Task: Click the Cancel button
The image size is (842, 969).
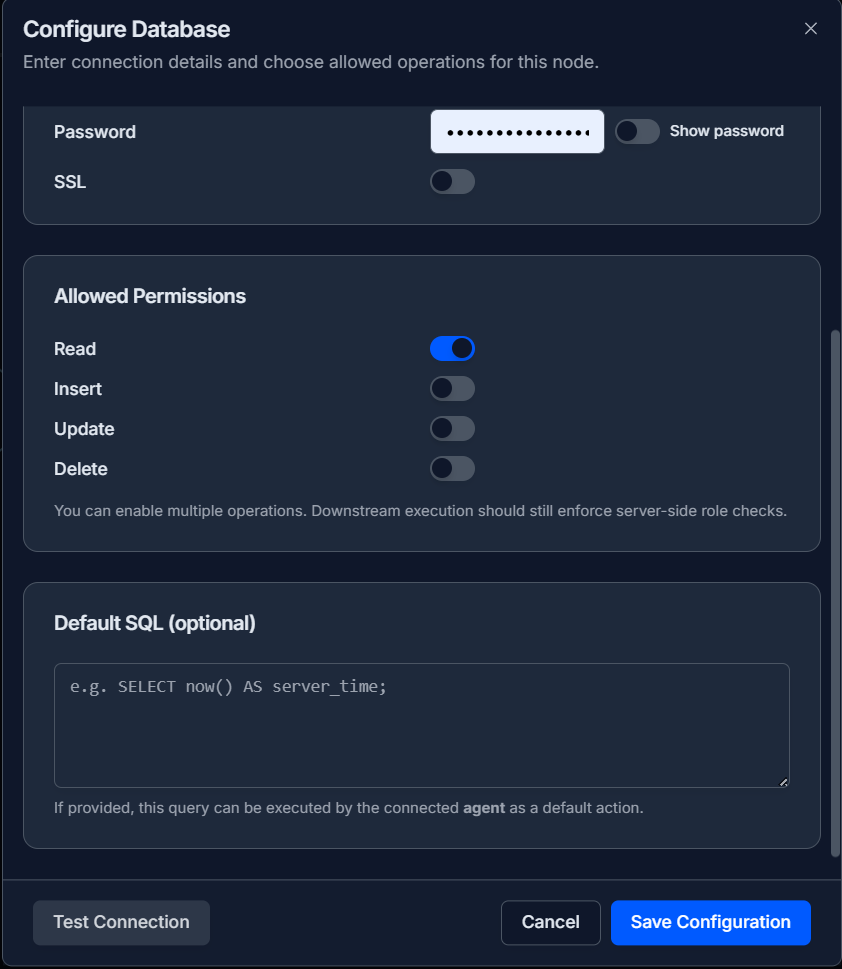Action: [550, 922]
